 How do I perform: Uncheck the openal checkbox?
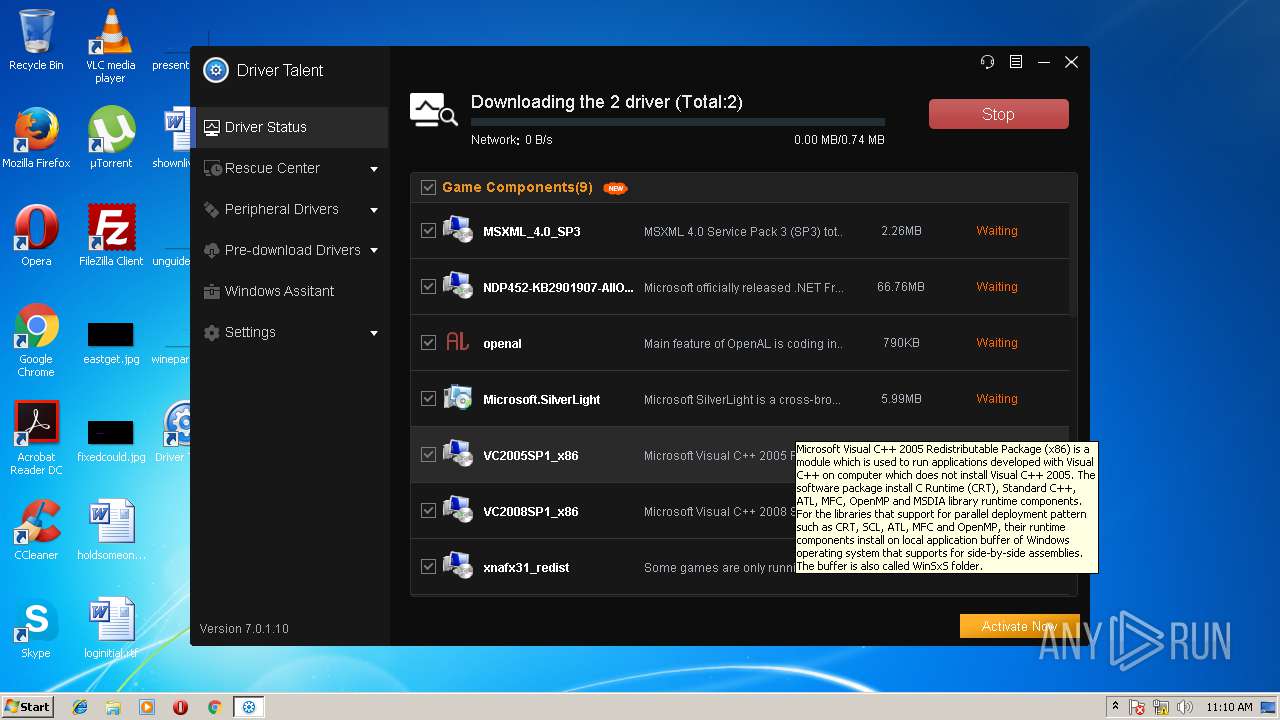click(x=428, y=343)
